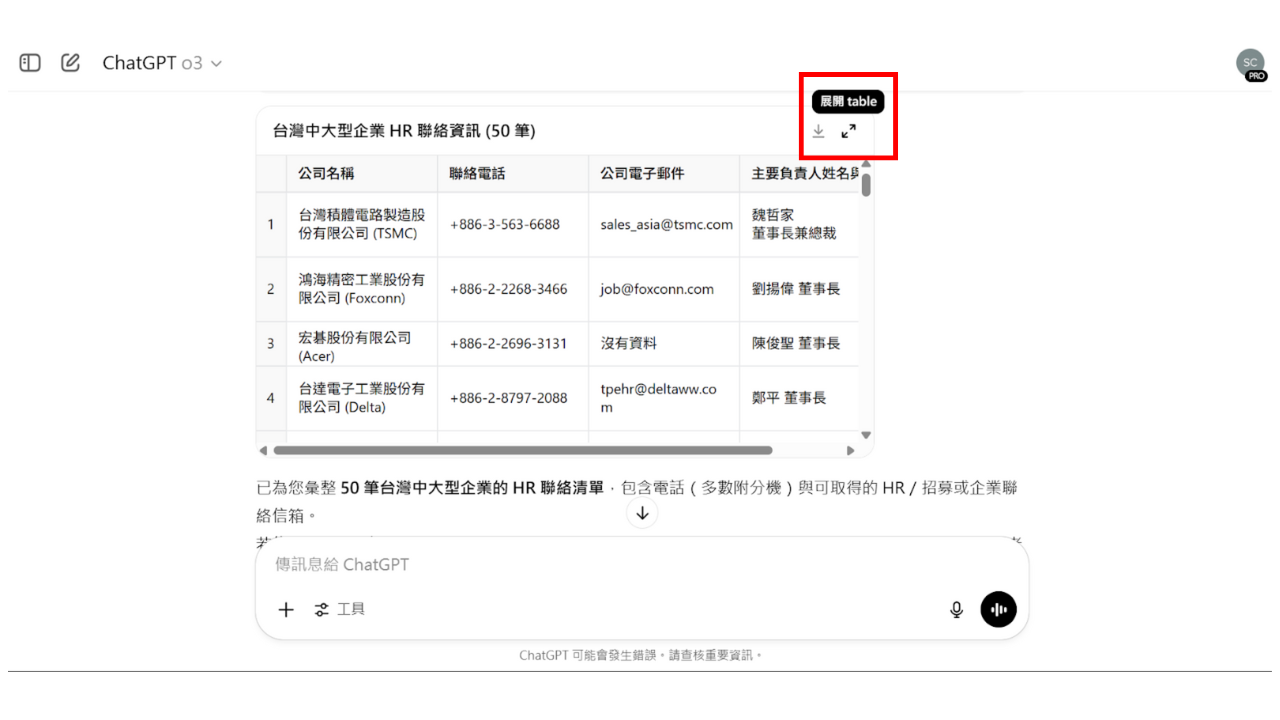Expand the table to full view
This screenshot has width=1280, height=720.
848,131
